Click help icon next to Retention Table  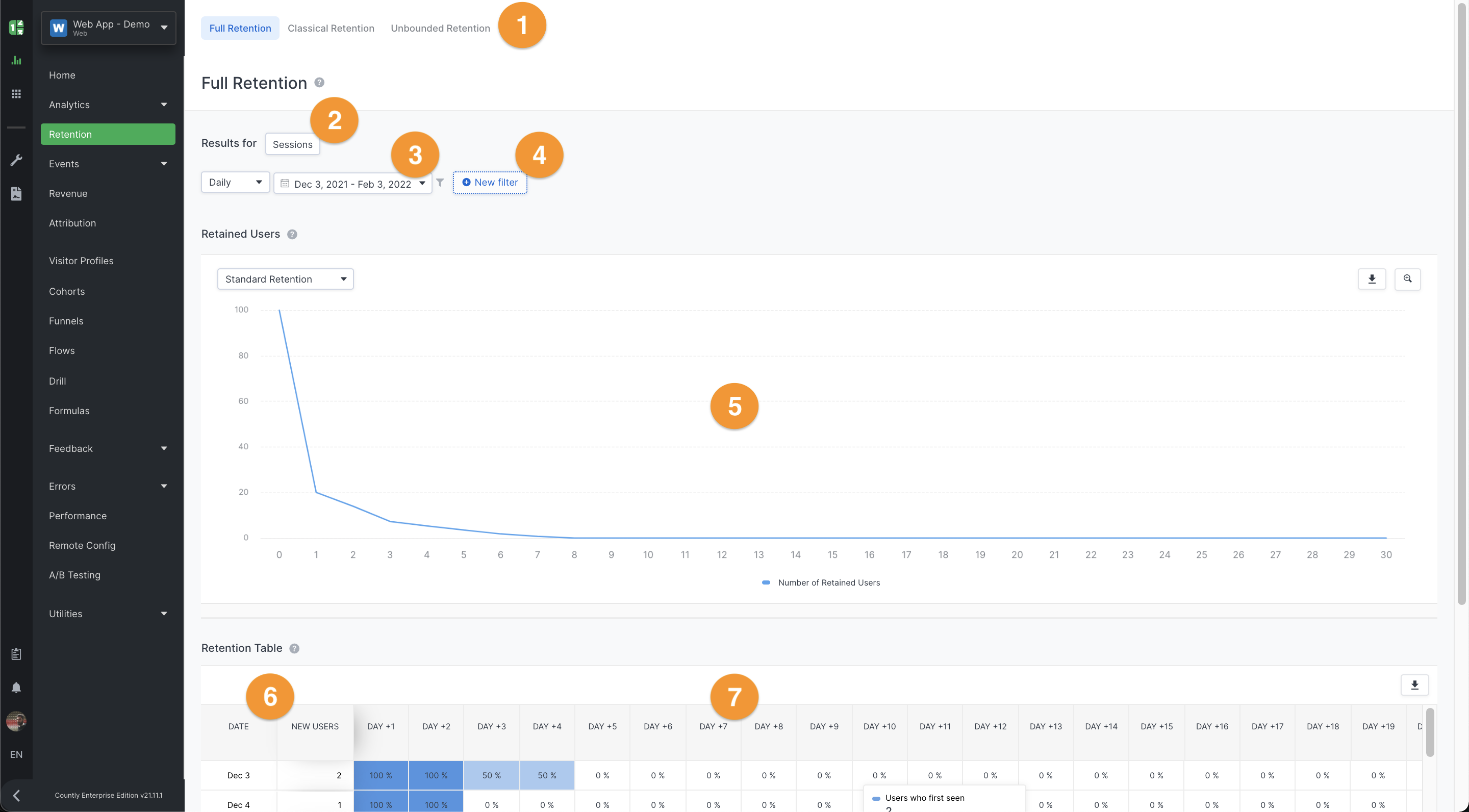pos(294,648)
